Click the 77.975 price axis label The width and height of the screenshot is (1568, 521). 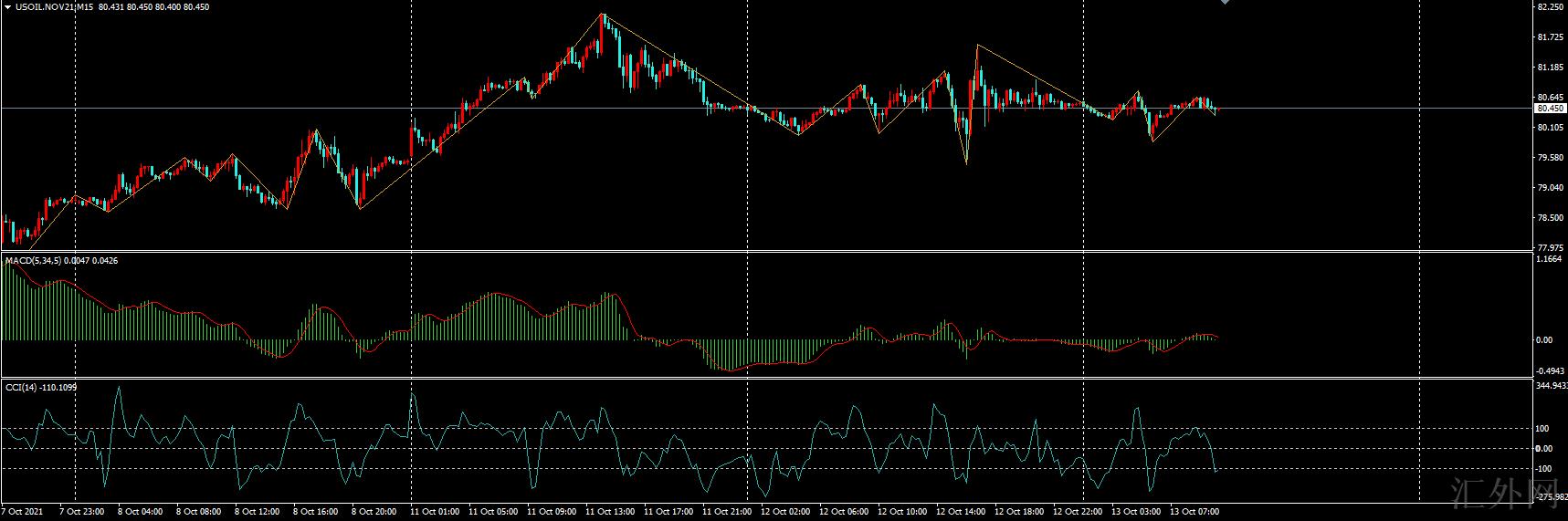click(1549, 247)
